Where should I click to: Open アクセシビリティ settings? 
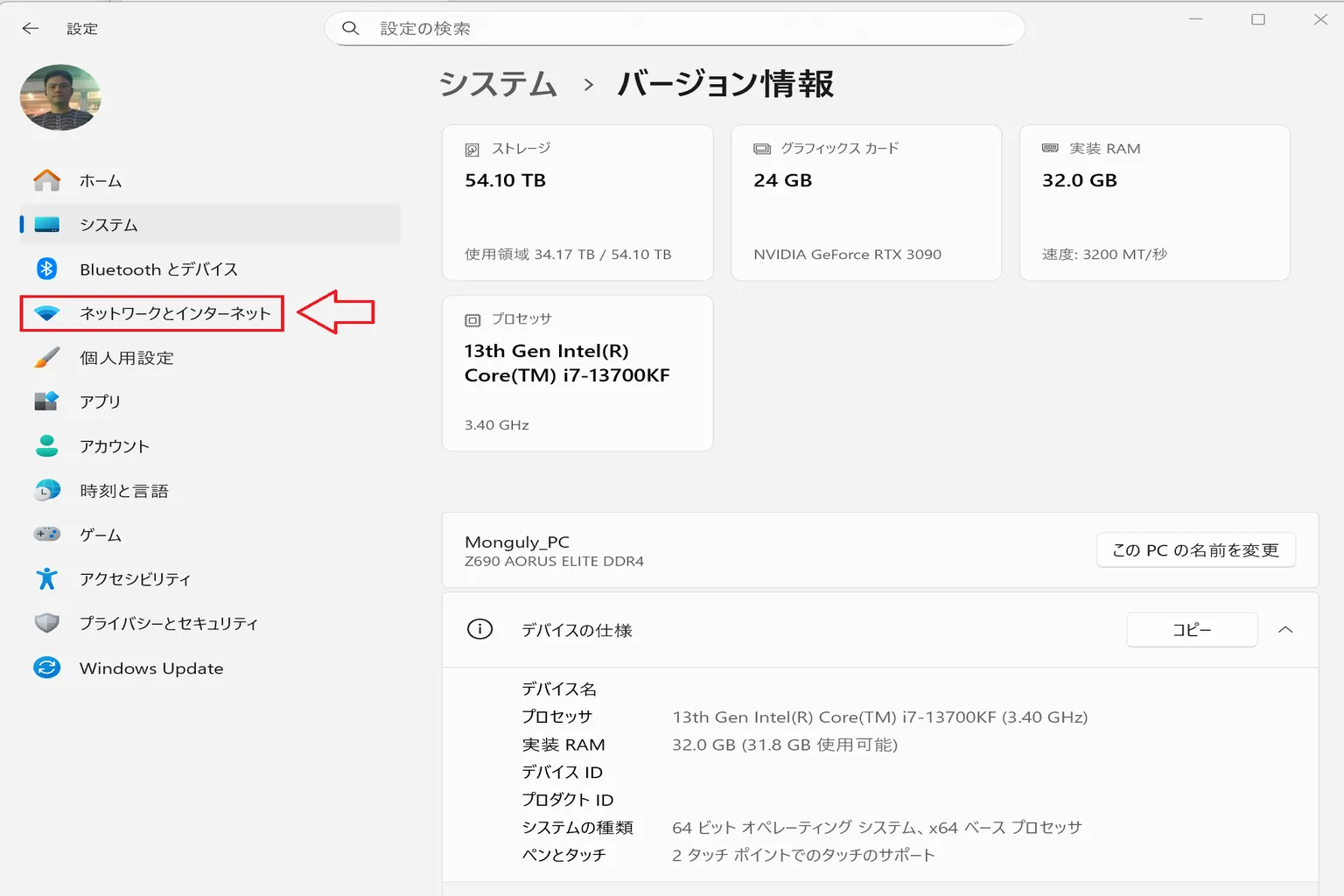(210, 578)
